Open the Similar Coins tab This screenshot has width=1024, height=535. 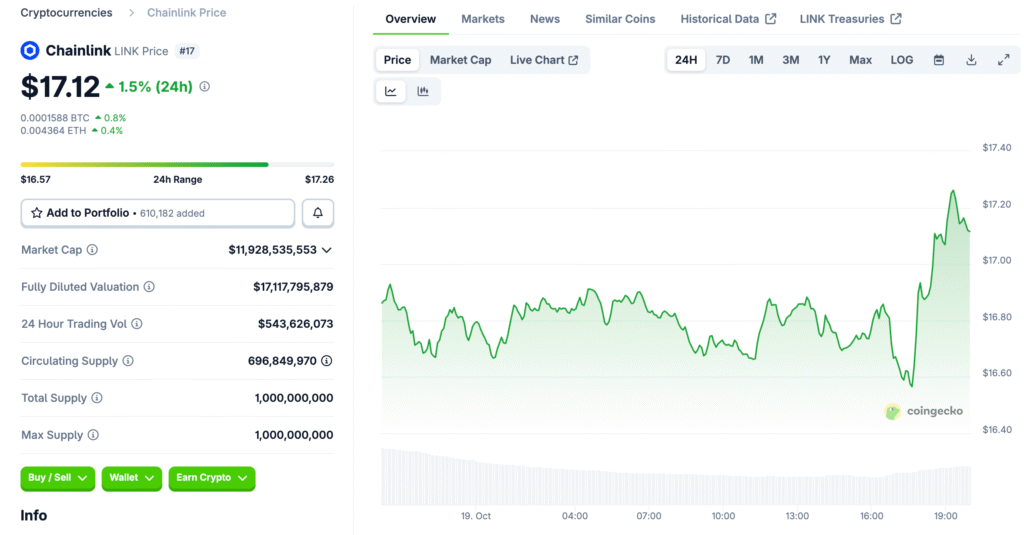[x=620, y=19]
